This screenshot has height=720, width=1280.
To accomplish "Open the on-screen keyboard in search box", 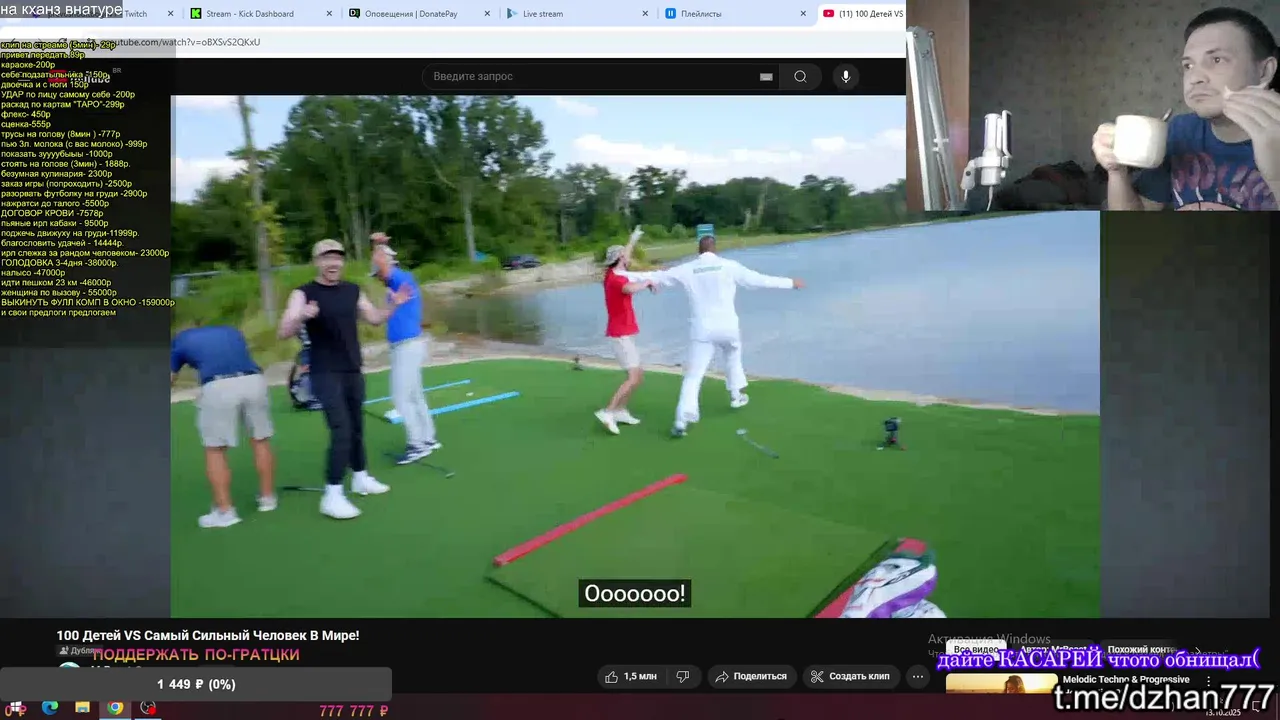I will pos(766,76).
